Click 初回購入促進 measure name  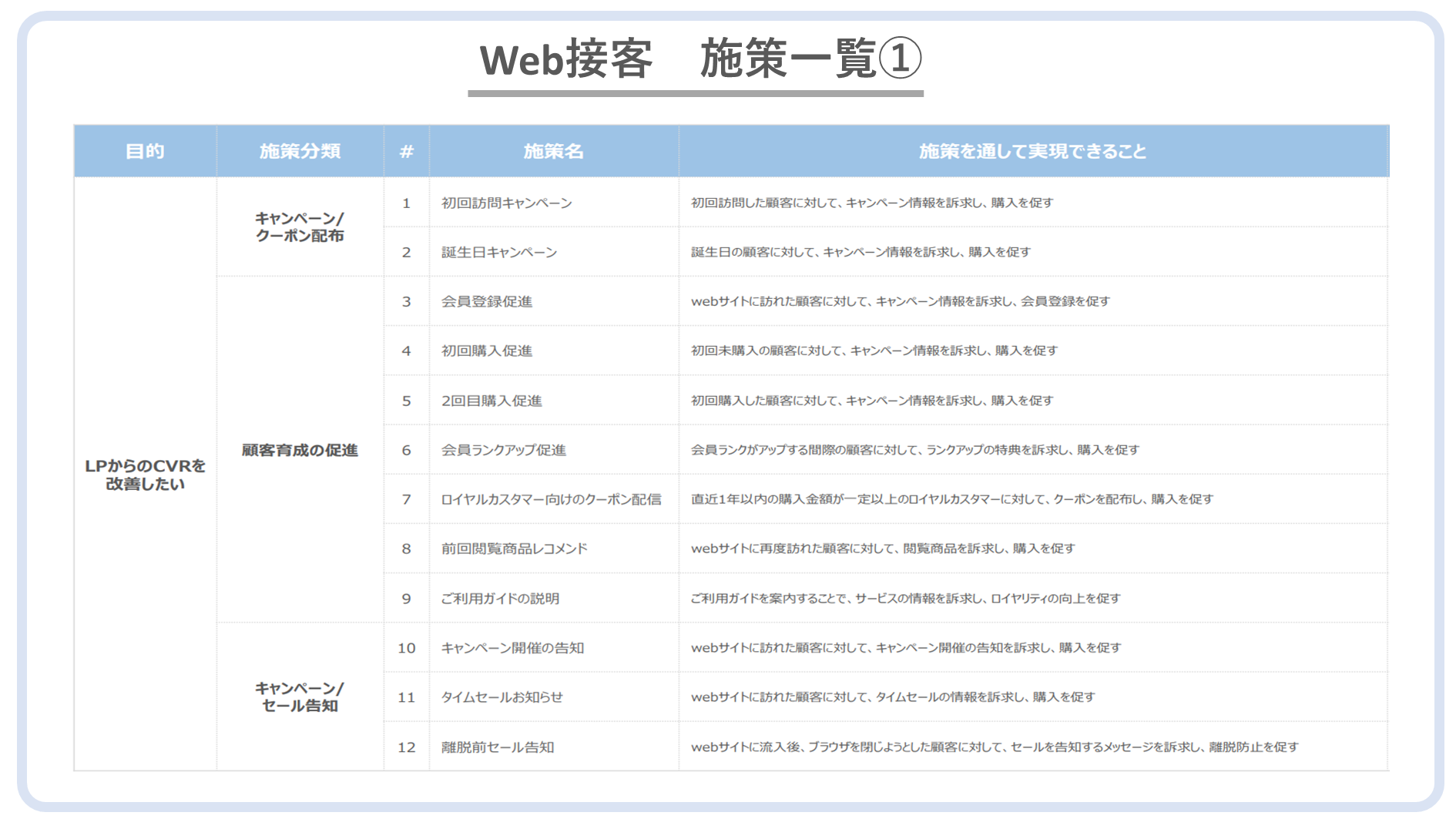pyautogui.click(x=487, y=351)
